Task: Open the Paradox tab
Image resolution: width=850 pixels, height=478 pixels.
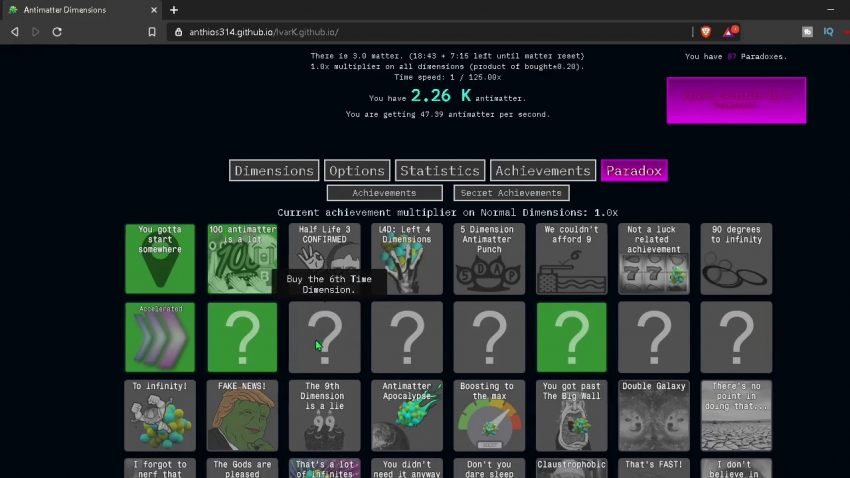Action: [x=634, y=171]
